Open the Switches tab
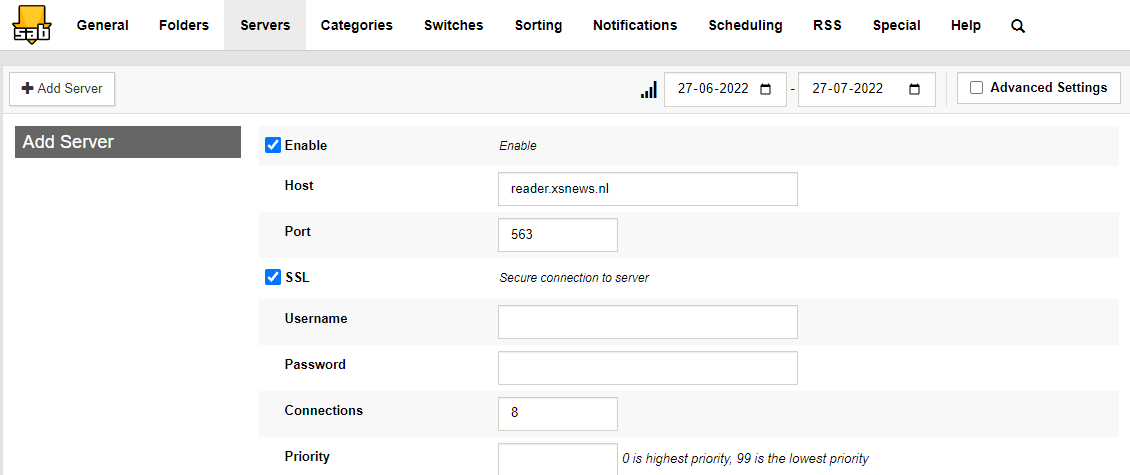The image size is (1130, 475). point(453,25)
